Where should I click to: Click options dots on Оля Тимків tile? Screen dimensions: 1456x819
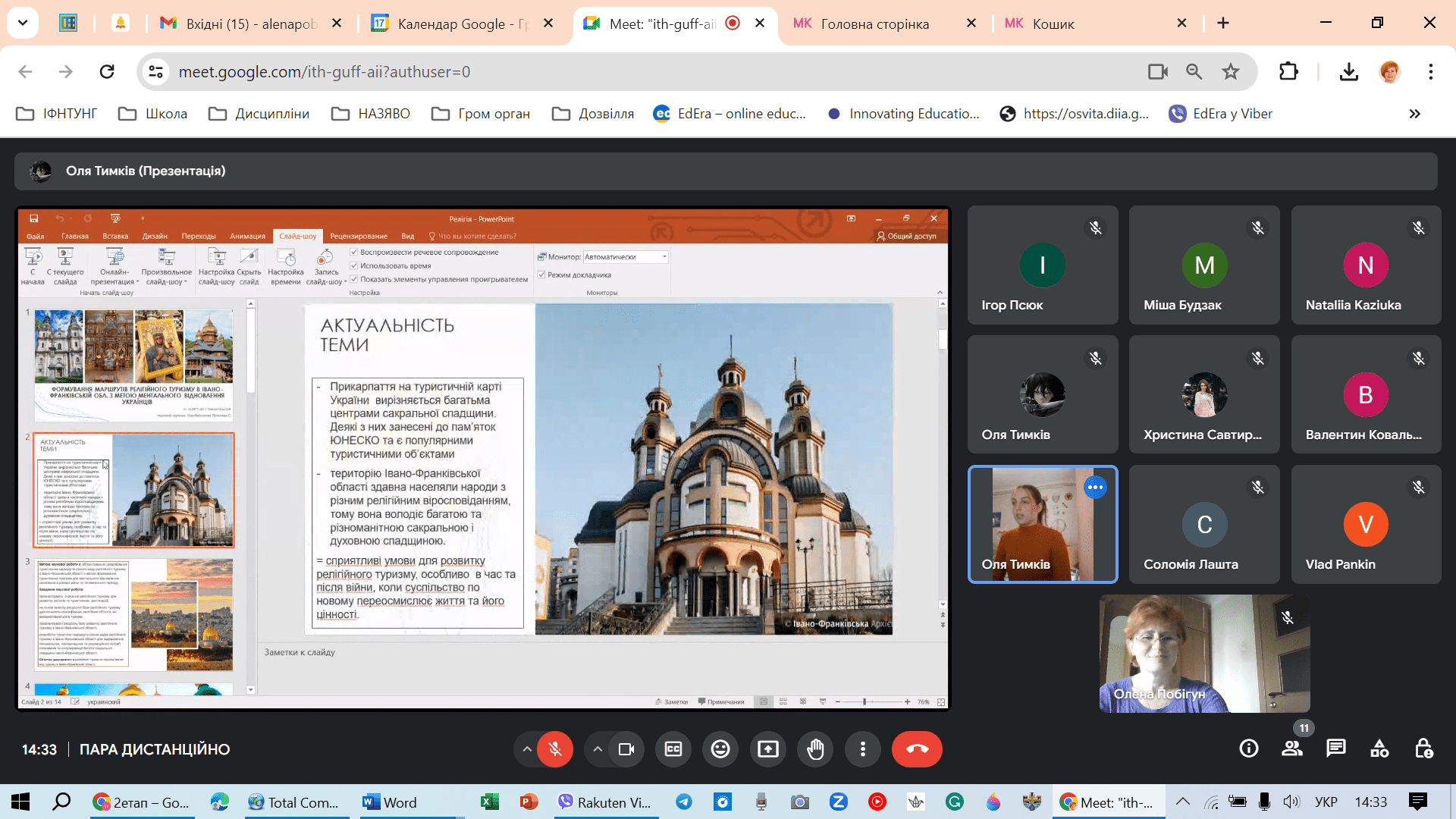coord(1095,488)
